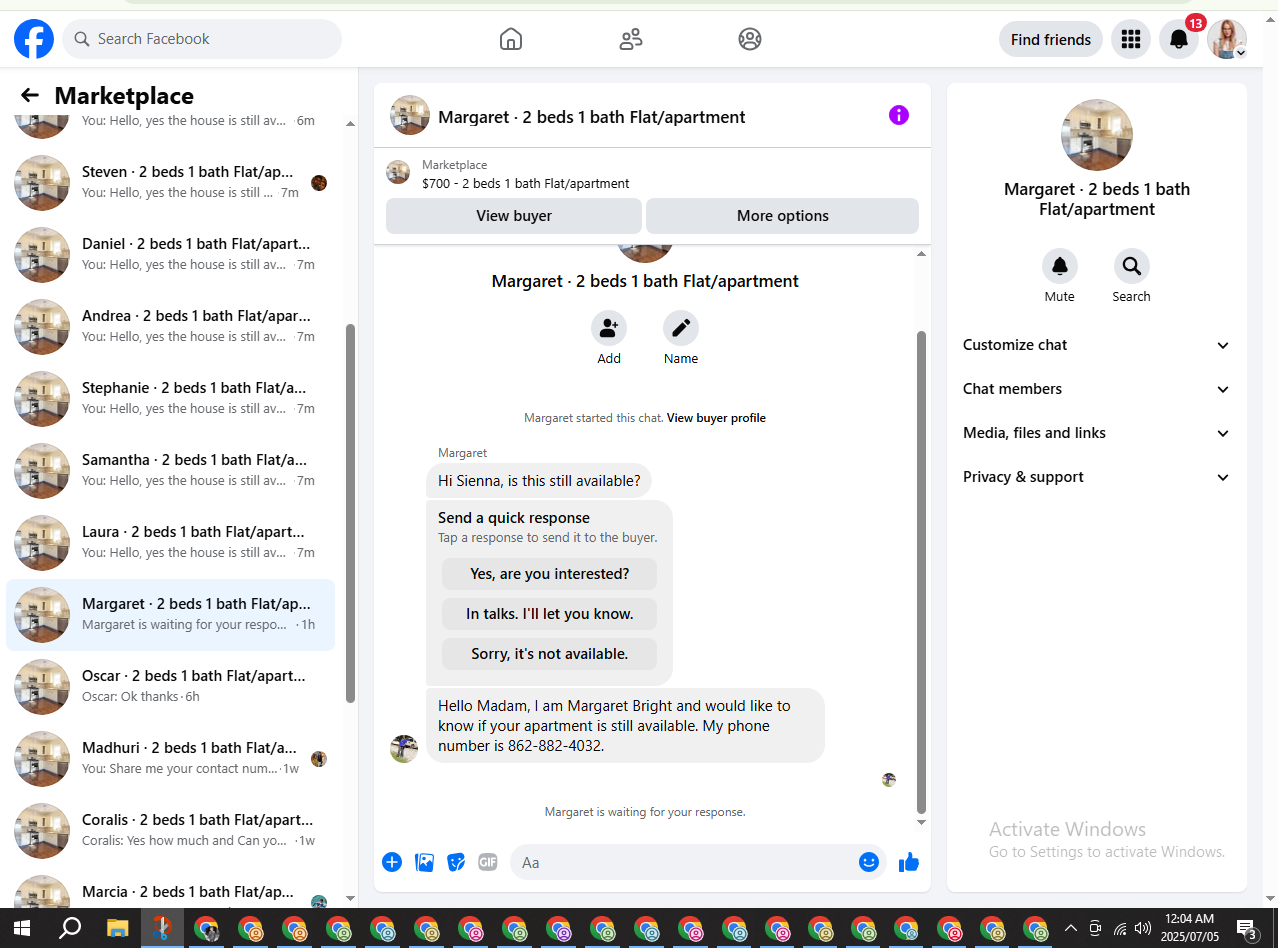Click the More options button
This screenshot has width=1278, height=948.
(782, 216)
